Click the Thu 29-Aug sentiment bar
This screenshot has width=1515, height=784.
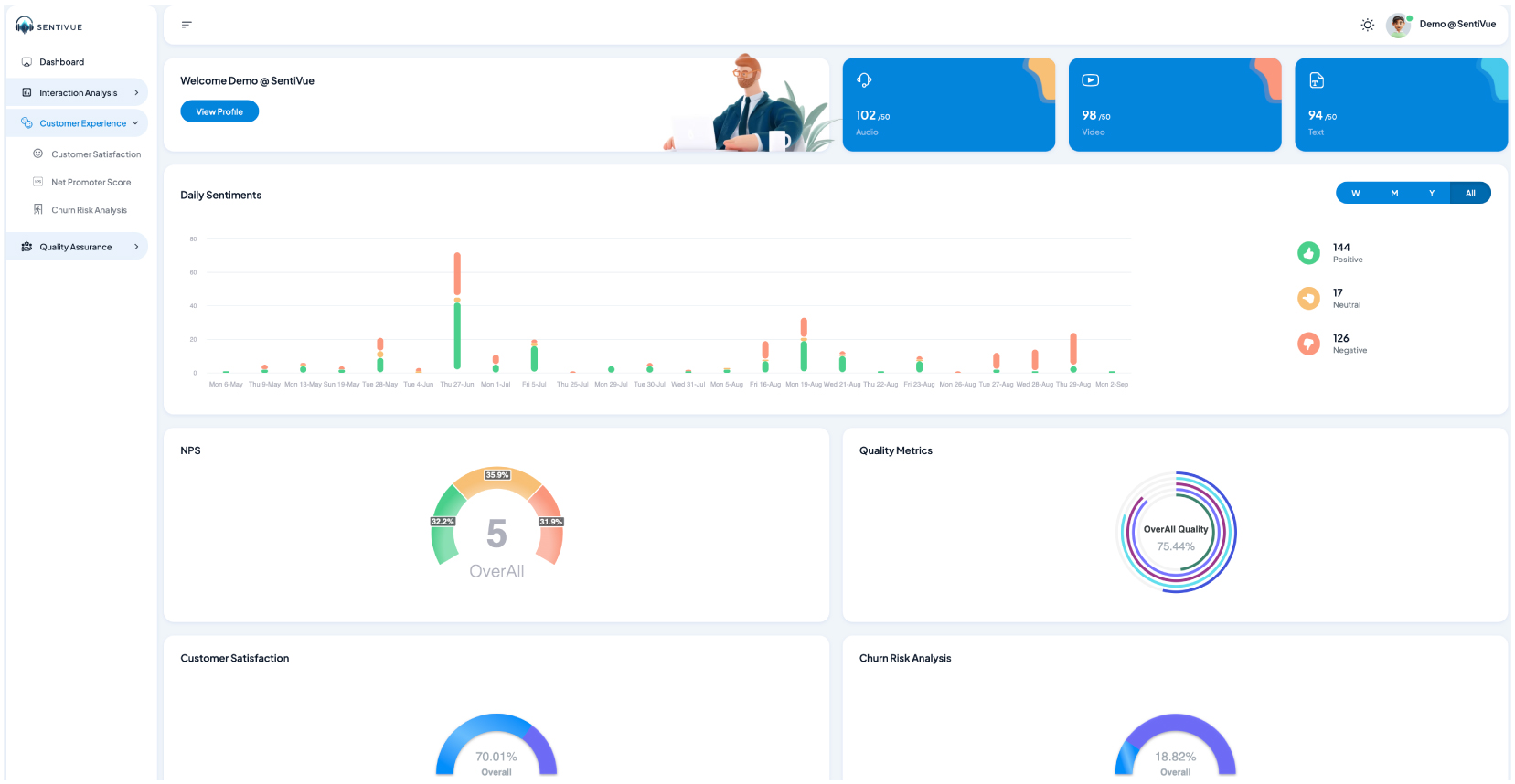click(x=1073, y=353)
